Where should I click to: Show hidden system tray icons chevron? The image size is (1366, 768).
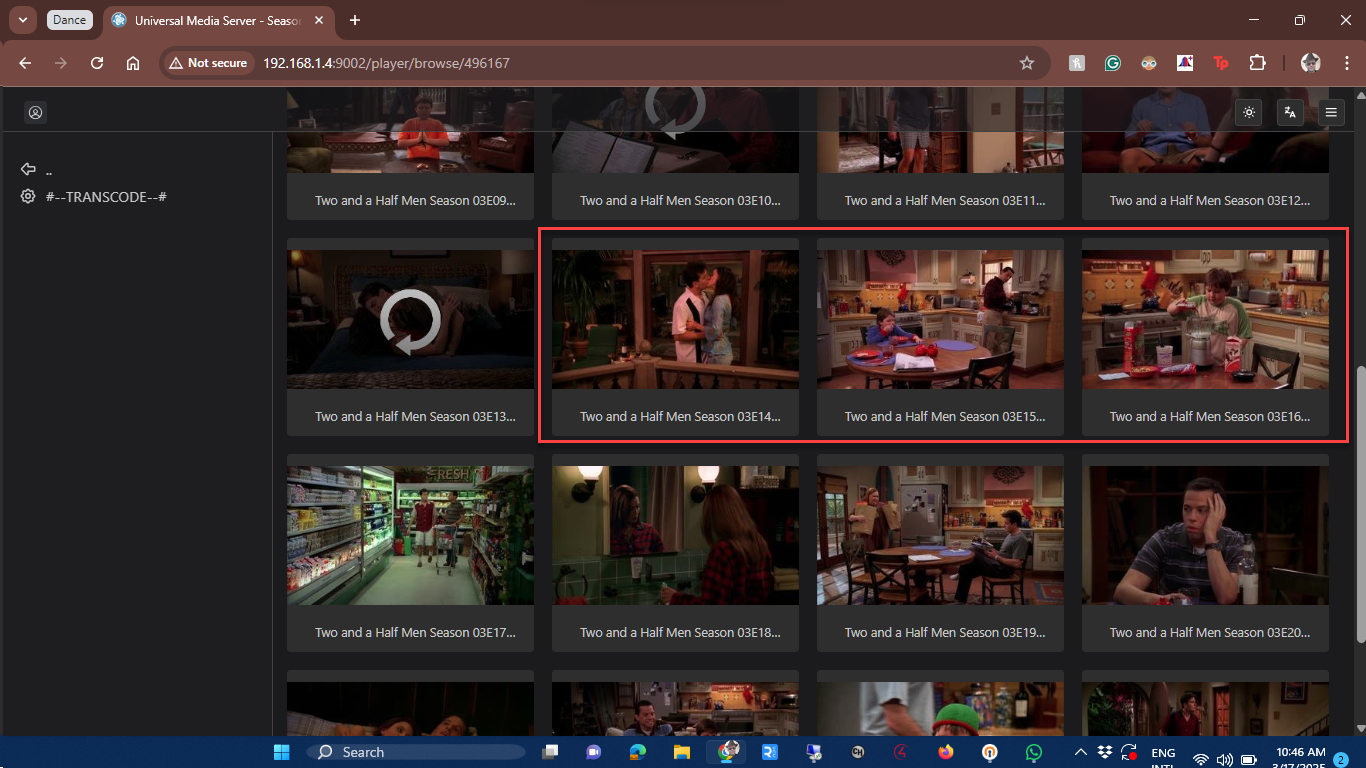click(x=1080, y=752)
